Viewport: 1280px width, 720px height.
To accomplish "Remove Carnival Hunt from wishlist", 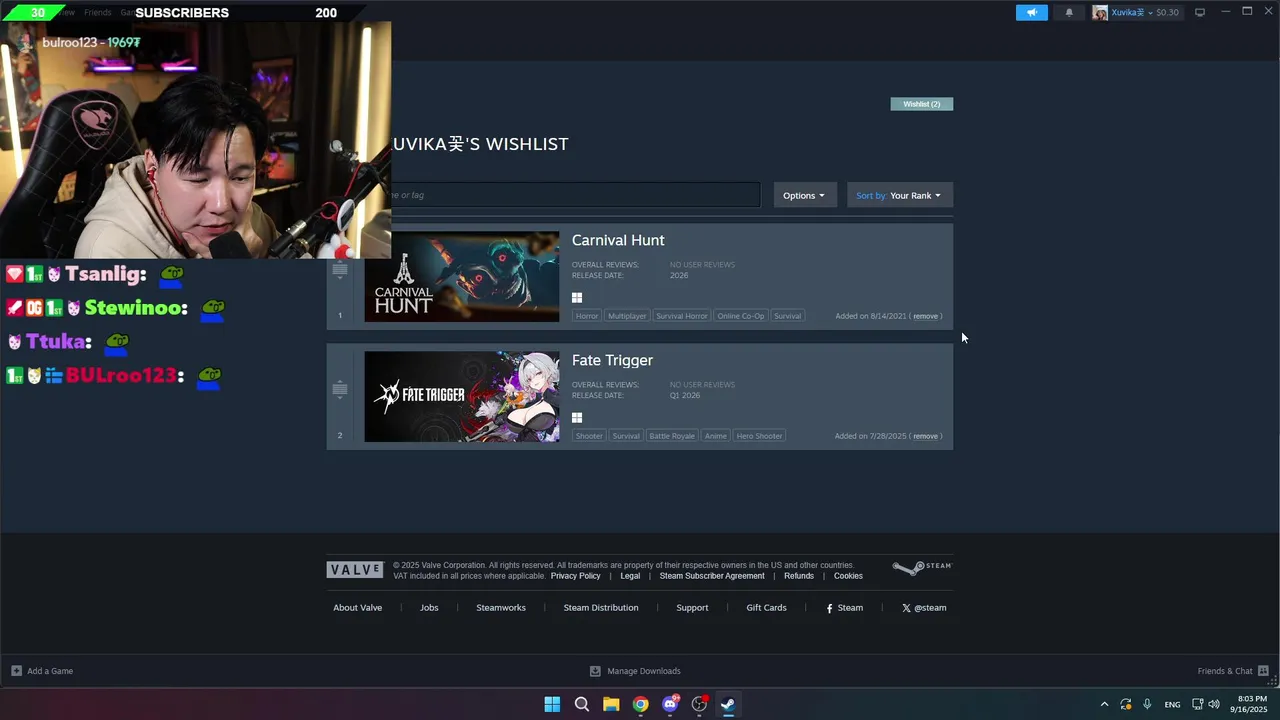I will 926,316.
